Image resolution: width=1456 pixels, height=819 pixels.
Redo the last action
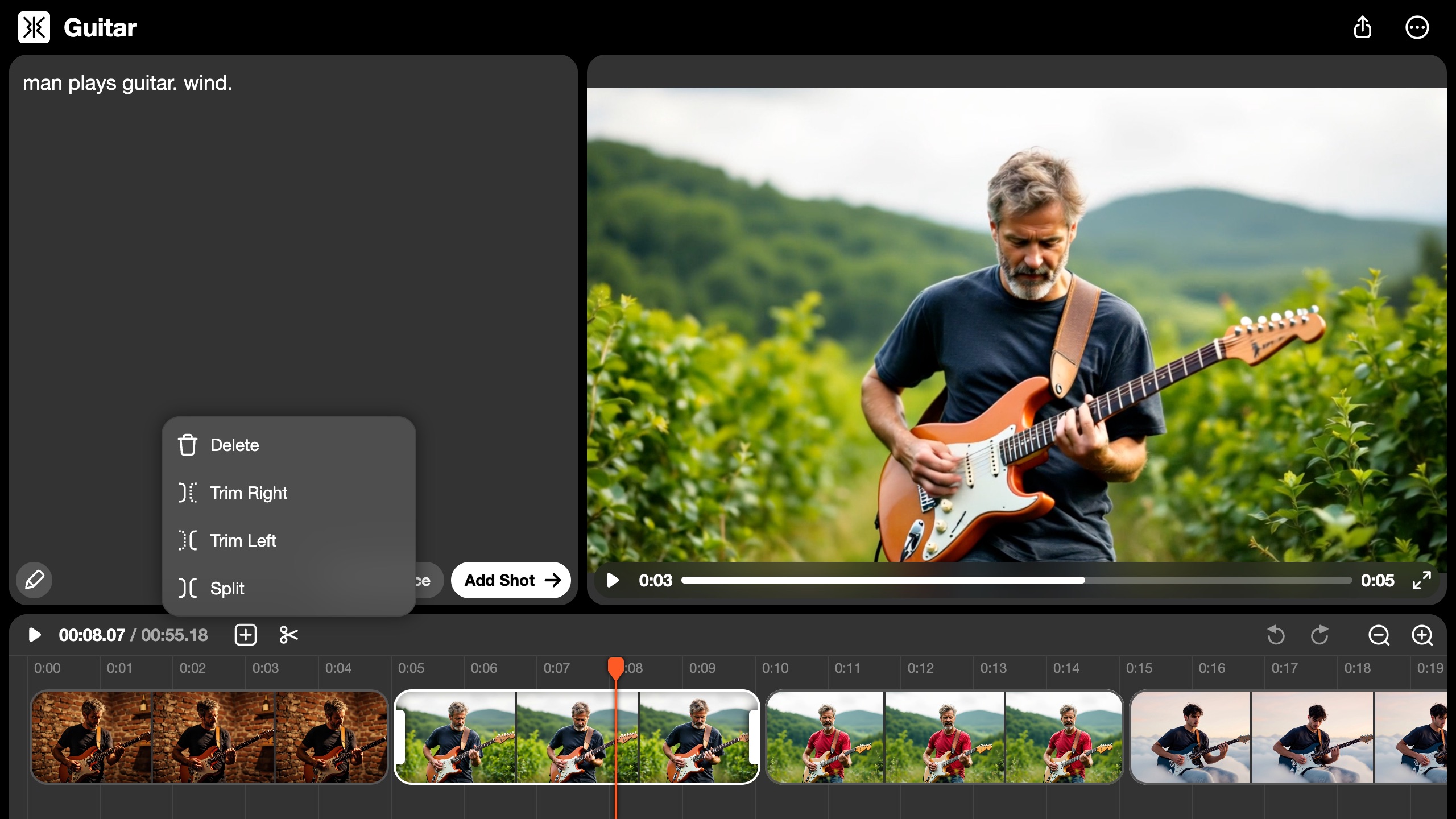point(1320,635)
